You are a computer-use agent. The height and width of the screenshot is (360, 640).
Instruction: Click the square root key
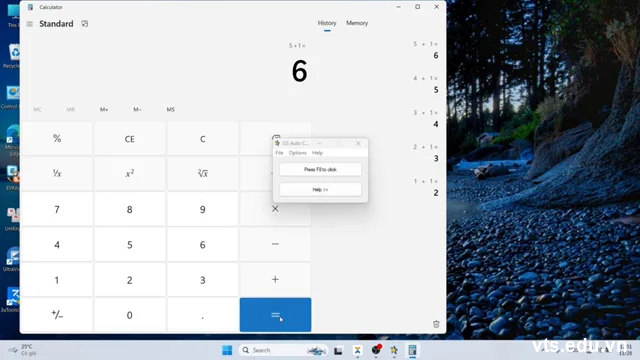(202, 174)
